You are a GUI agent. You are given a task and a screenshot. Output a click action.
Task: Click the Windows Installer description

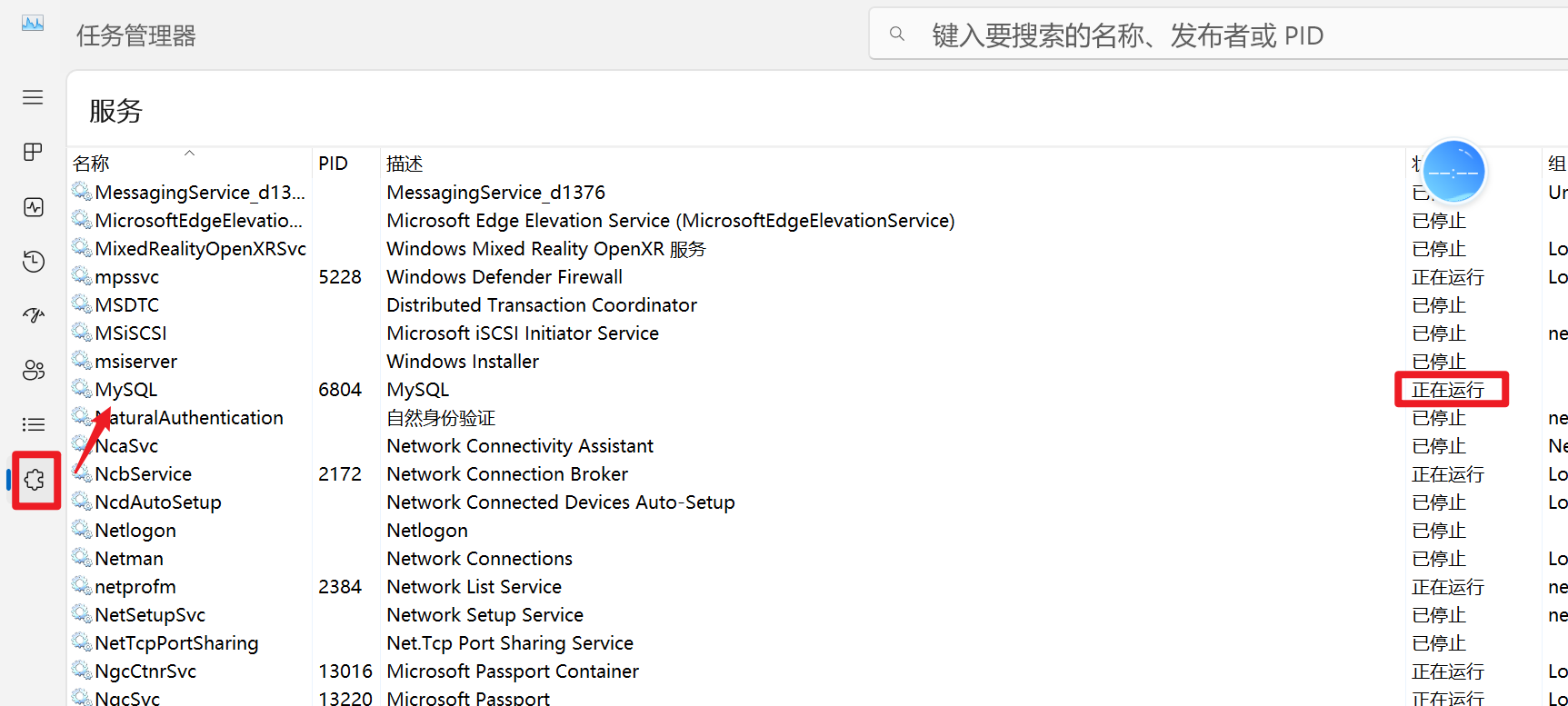[x=462, y=362]
